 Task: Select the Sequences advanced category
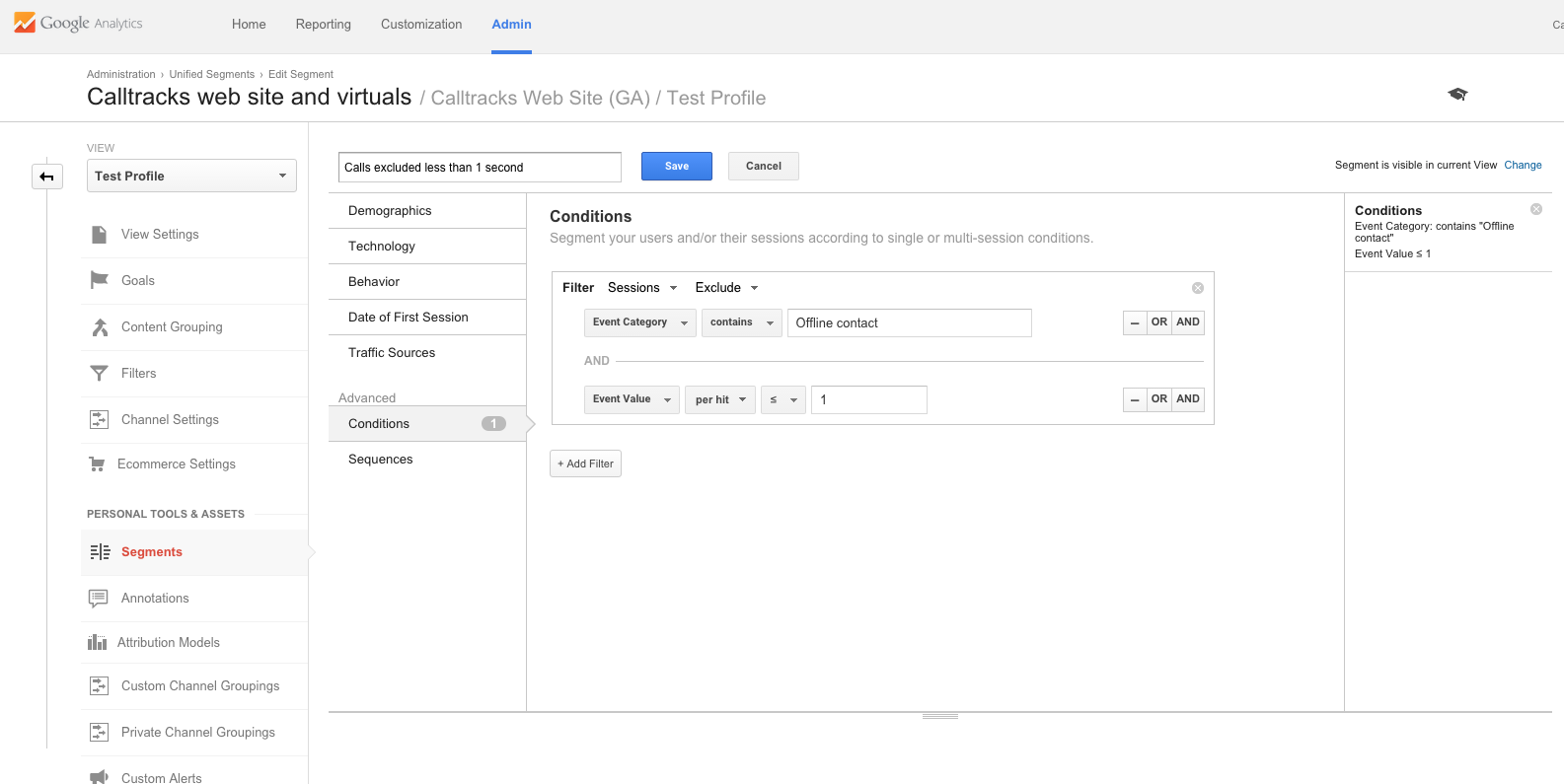(x=427, y=460)
